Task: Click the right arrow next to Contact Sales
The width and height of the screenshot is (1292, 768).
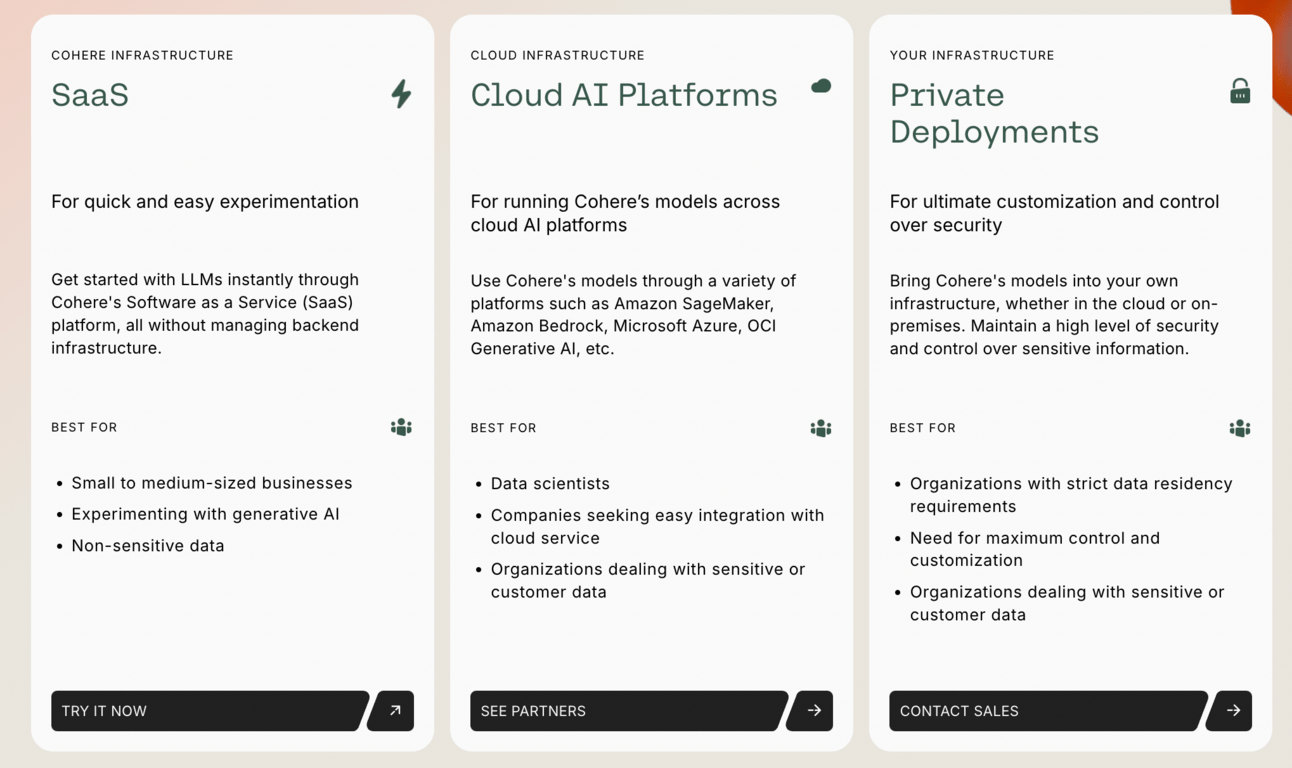Action: pyautogui.click(x=1232, y=711)
